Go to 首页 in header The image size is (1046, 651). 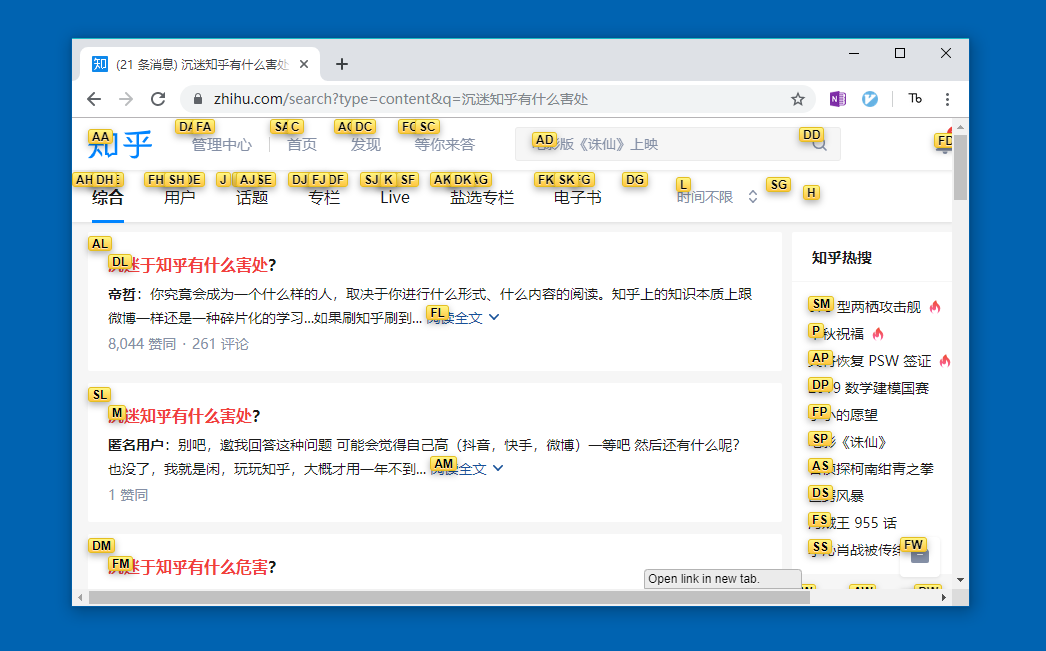pyautogui.click(x=302, y=145)
